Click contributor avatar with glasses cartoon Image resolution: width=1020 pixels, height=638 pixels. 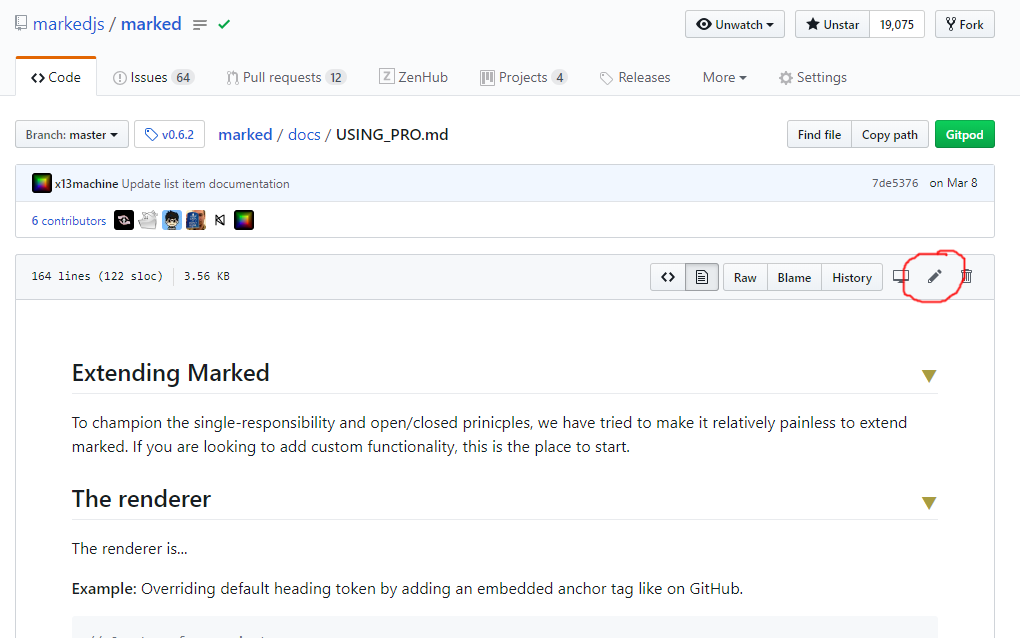click(x=172, y=220)
